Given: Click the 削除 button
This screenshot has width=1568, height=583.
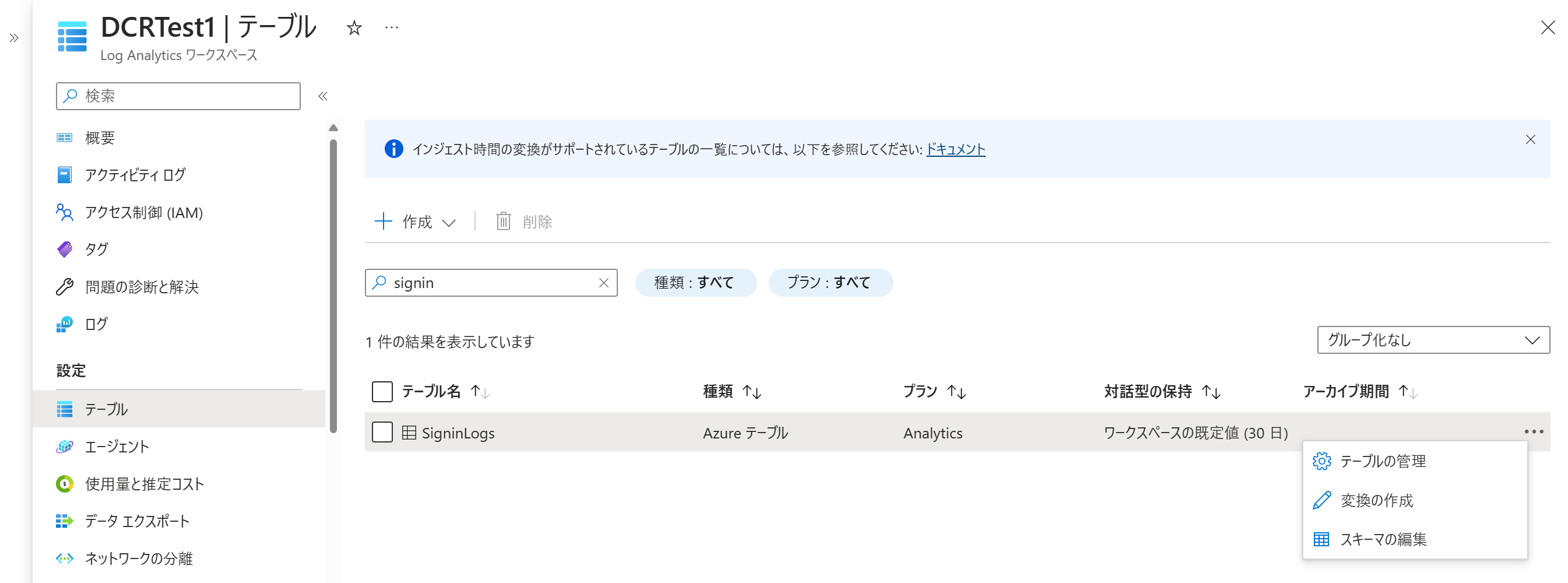Looking at the screenshot, I should tap(524, 222).
